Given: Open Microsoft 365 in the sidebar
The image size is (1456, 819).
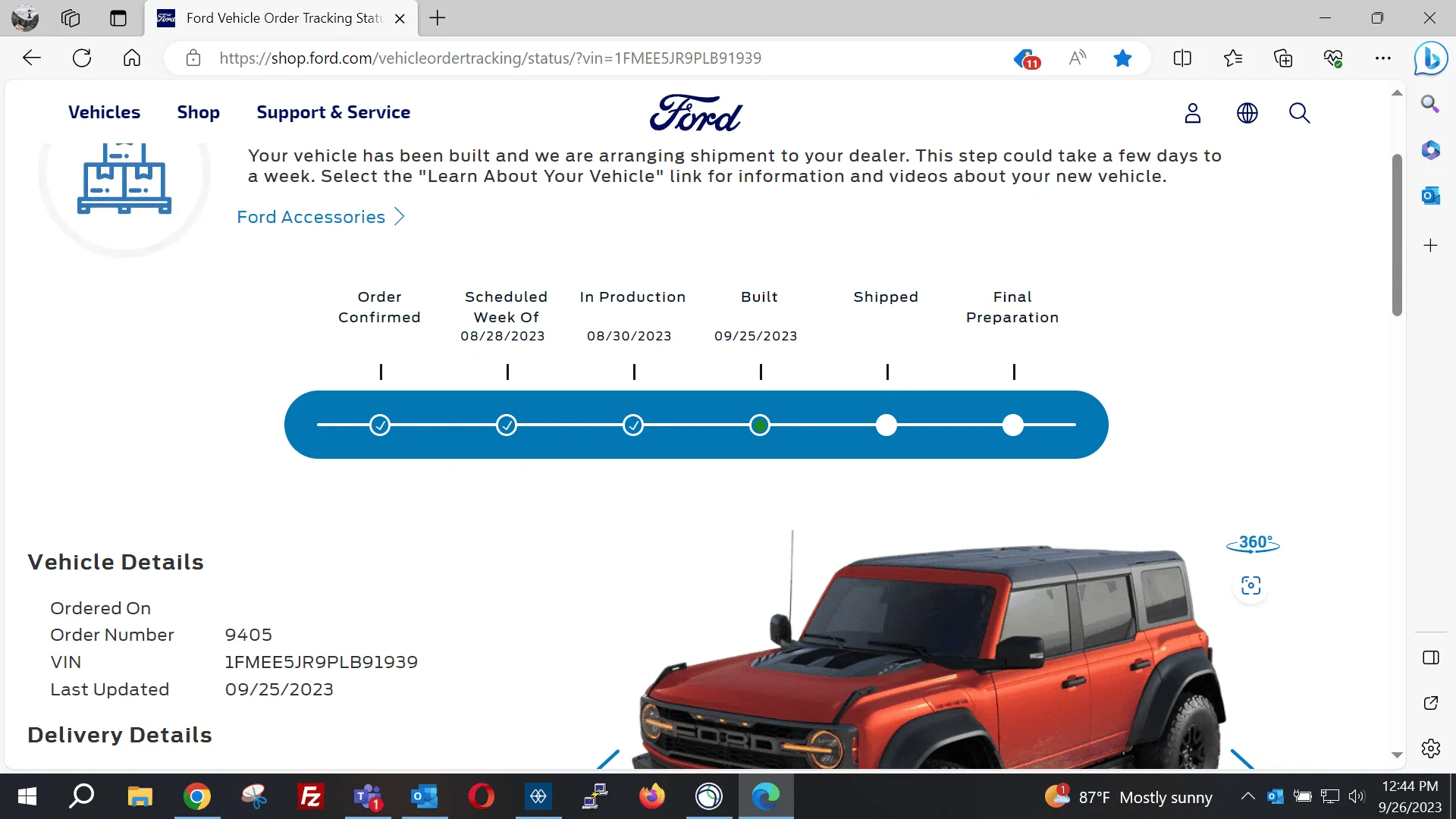Looking at the screenshot, I should point(1430,150).
